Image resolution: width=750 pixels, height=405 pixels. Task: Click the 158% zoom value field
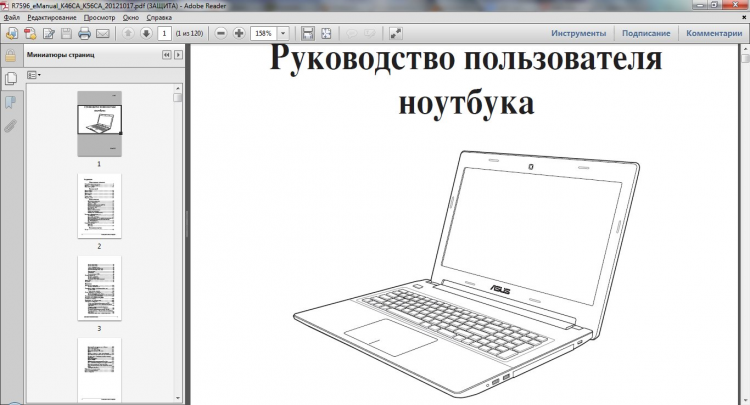pyautogui.click(x=264, y=33)
